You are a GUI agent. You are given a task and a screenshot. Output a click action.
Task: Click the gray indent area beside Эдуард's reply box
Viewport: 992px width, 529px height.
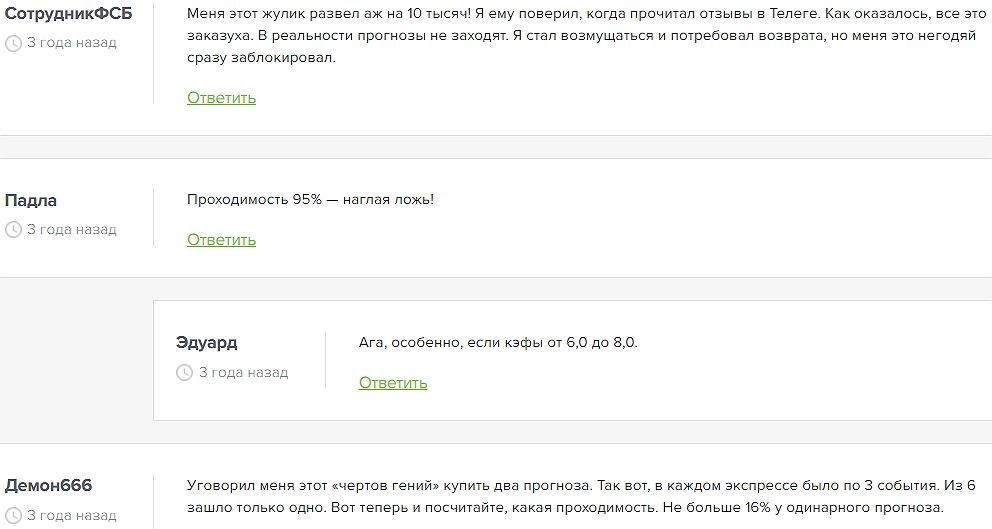[x=76, y=361]
